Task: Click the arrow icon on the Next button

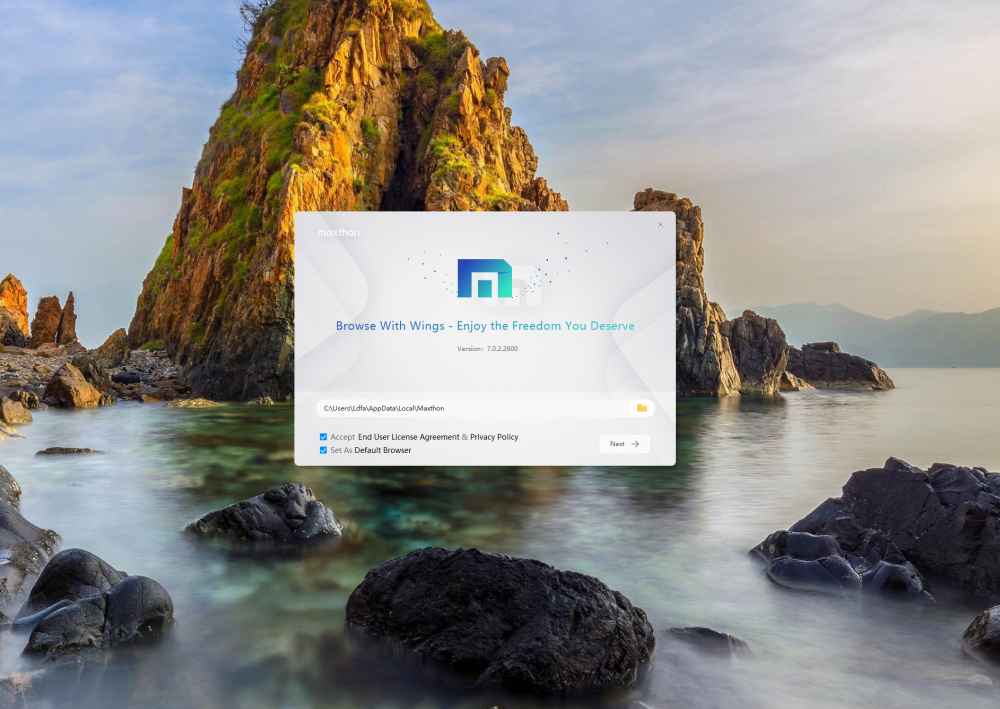Action: click(x=635, y=444)
